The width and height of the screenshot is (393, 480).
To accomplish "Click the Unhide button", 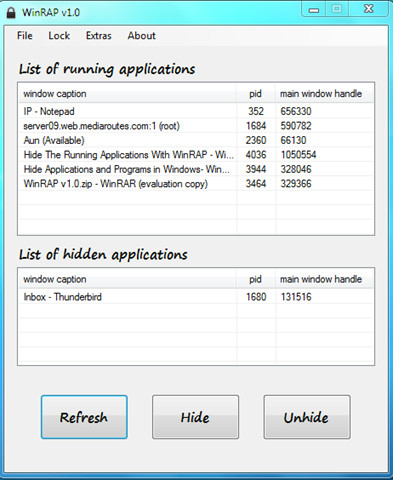I will pos(307,417).
